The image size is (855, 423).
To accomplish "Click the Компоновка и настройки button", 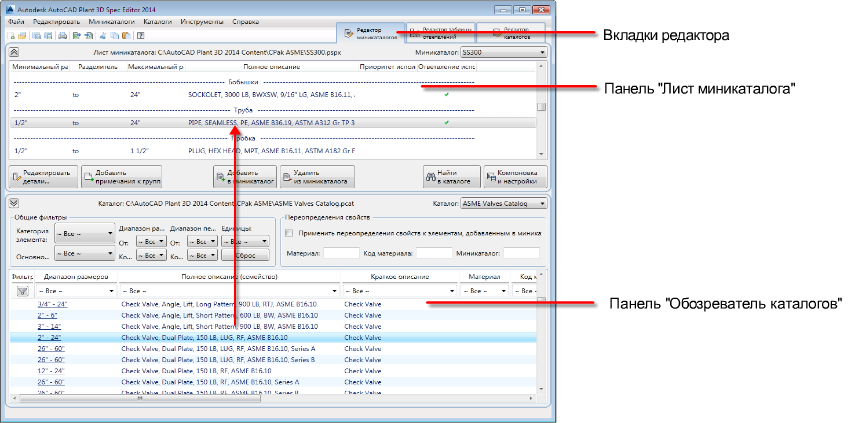I will coord(515,177).
